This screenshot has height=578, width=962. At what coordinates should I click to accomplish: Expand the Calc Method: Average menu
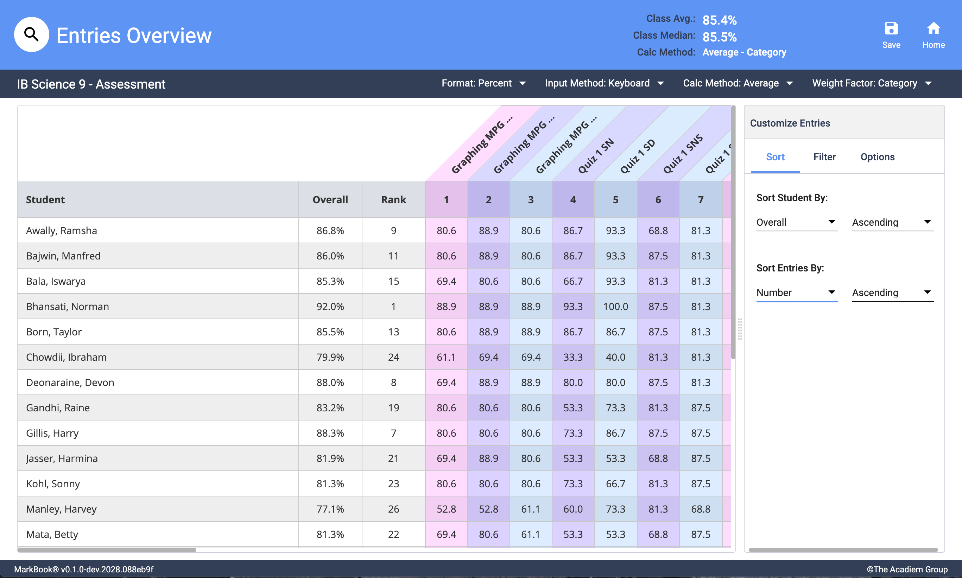tap(738, 84)
